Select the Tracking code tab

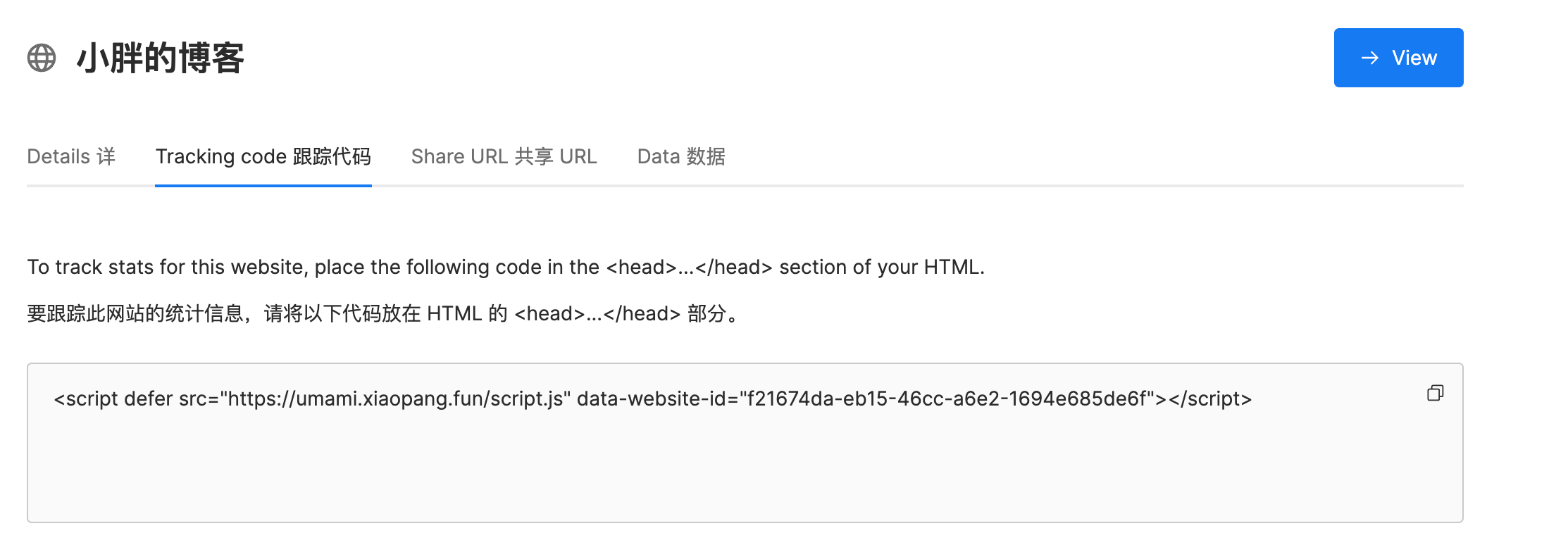tap(263, 156)
